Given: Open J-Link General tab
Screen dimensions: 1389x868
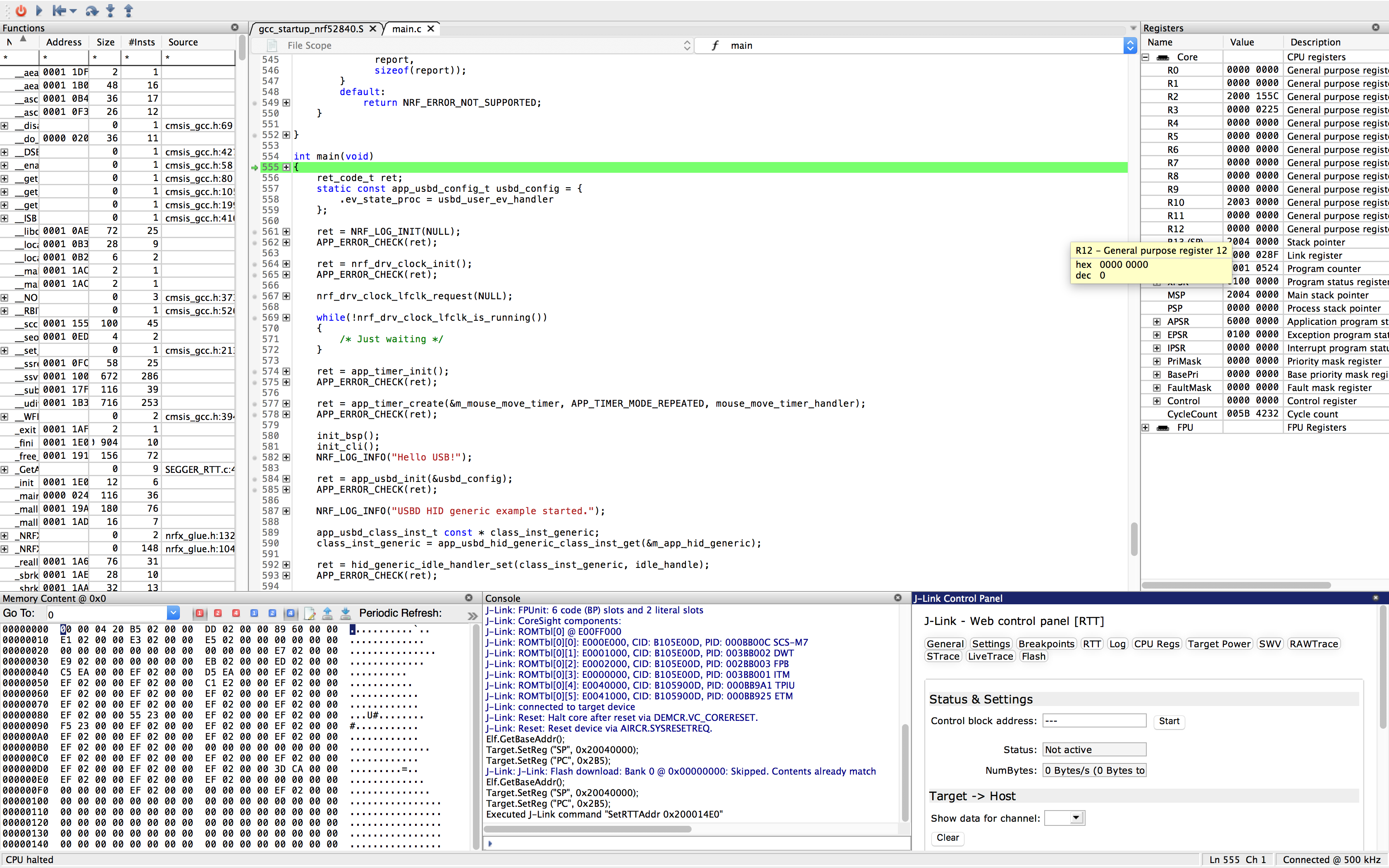Looking at the screenshot, I should pyautogui.click(x=945, y=644).
